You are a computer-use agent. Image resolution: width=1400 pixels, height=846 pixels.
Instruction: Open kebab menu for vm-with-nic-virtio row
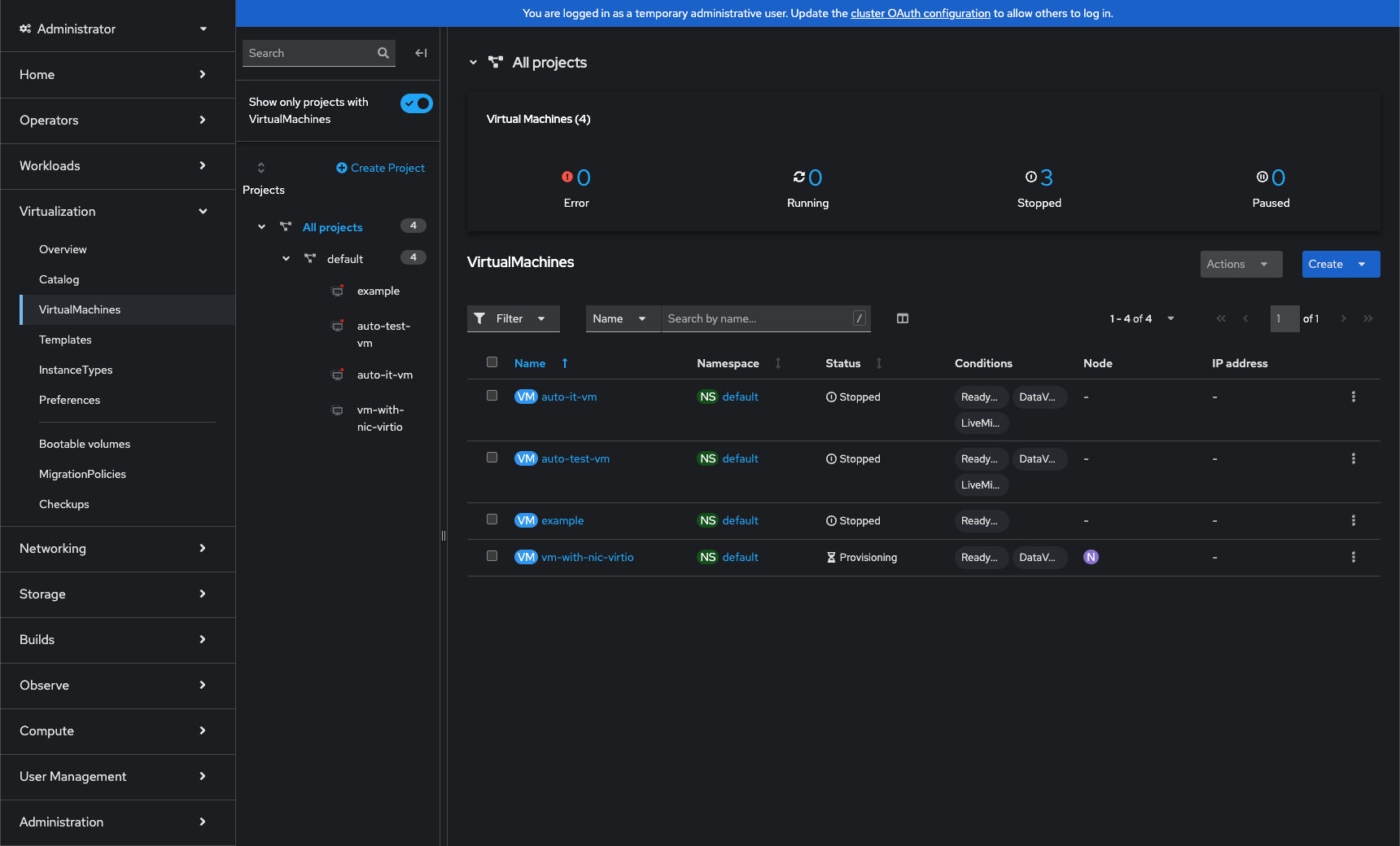tap(1354, 557)
